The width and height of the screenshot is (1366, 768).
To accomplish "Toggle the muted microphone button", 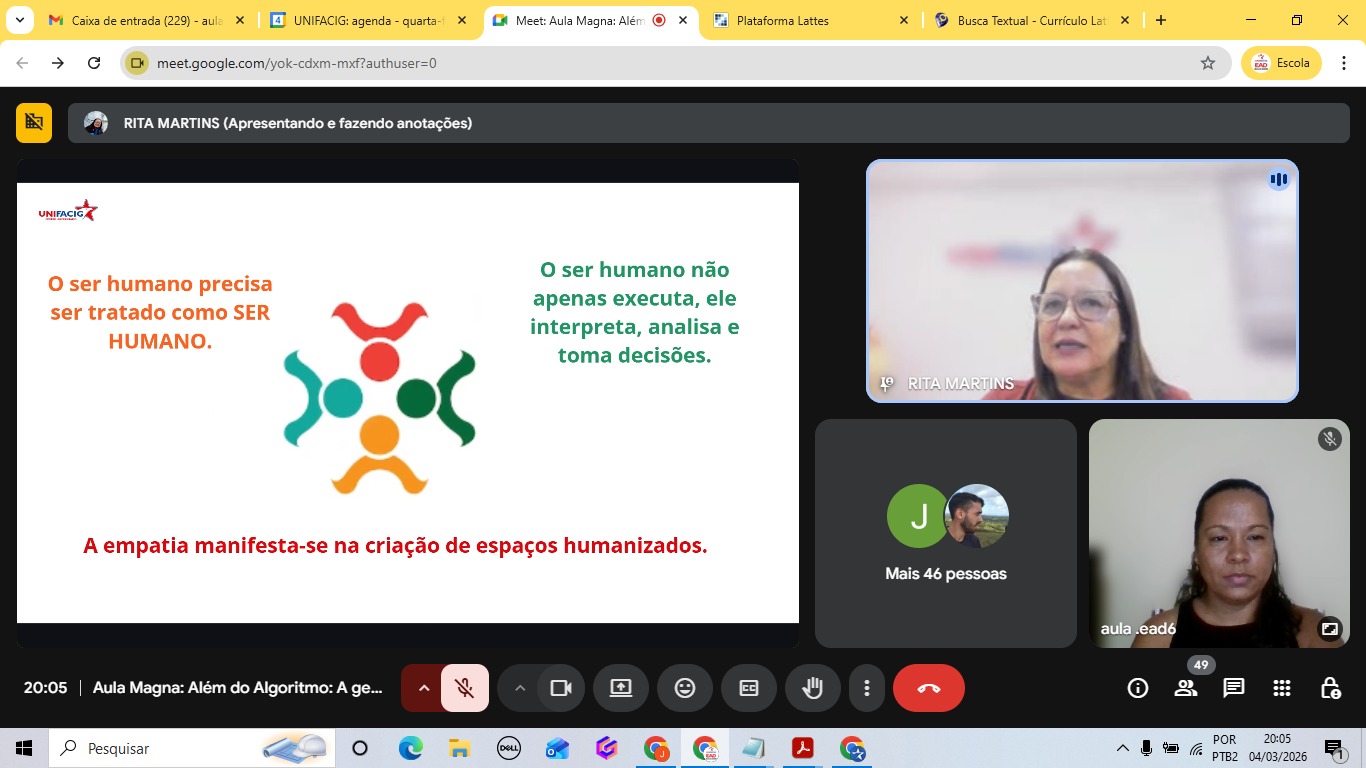I will click(x=464, y=688).
